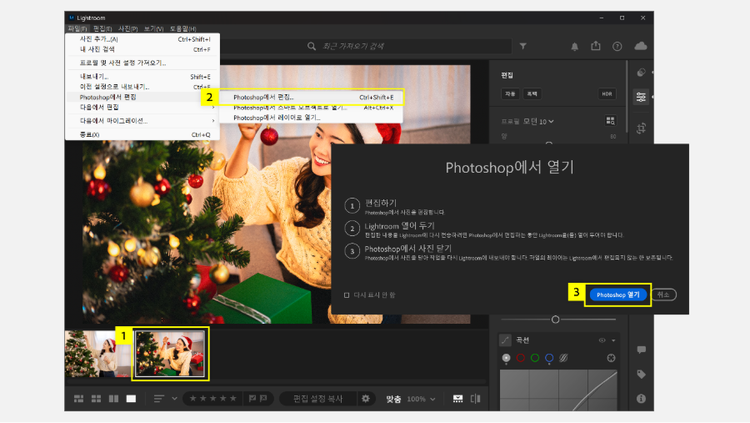Screen dimensions: 750x423
Task: Click the 흑백 black-and-white button
Action: (x=532, y=94)
